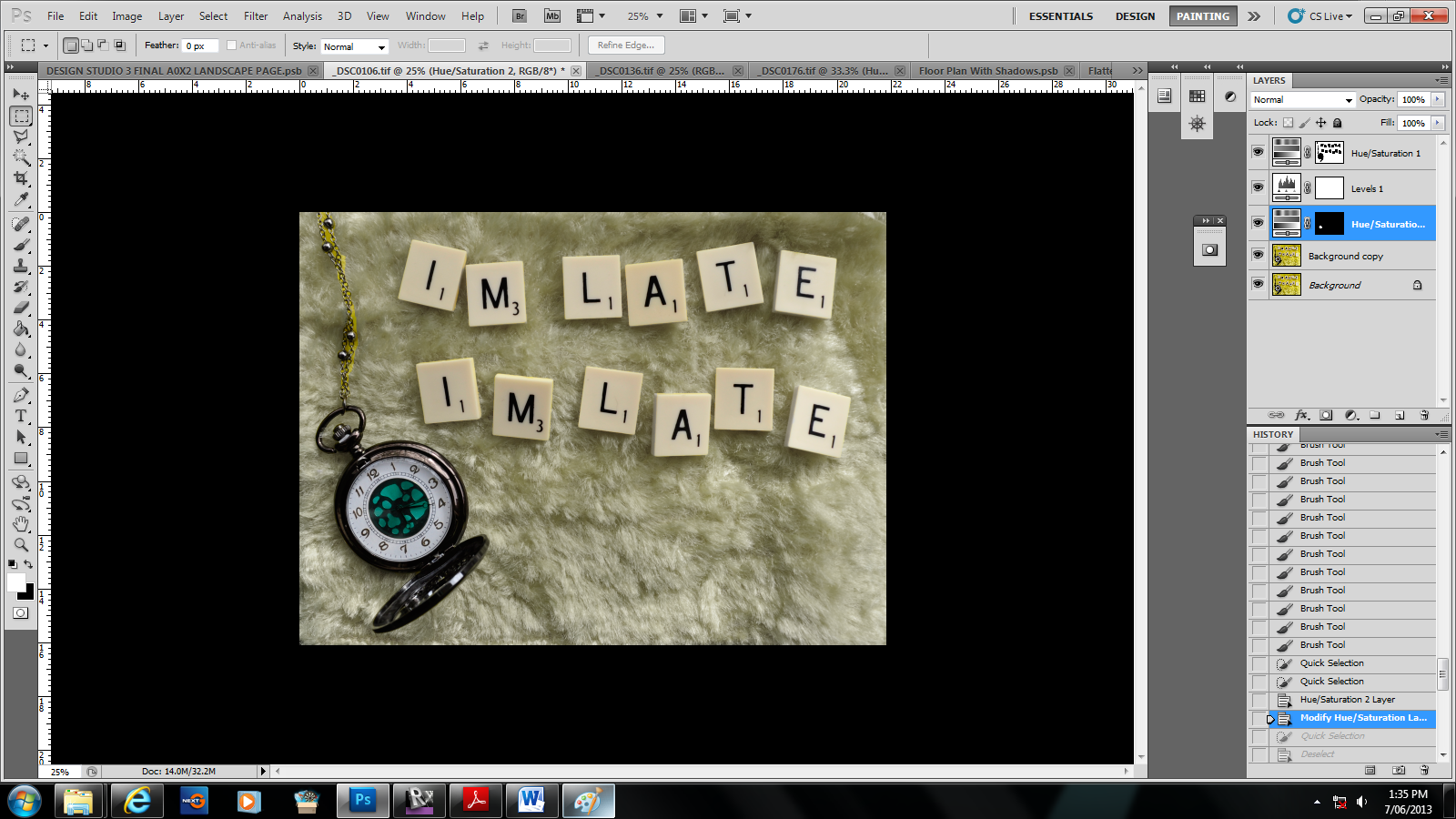Viewport: 1456px width, 819px height.
Task: Toggle Lock transparent pixels in Layers panel
Action: [x=1288, y=123]
